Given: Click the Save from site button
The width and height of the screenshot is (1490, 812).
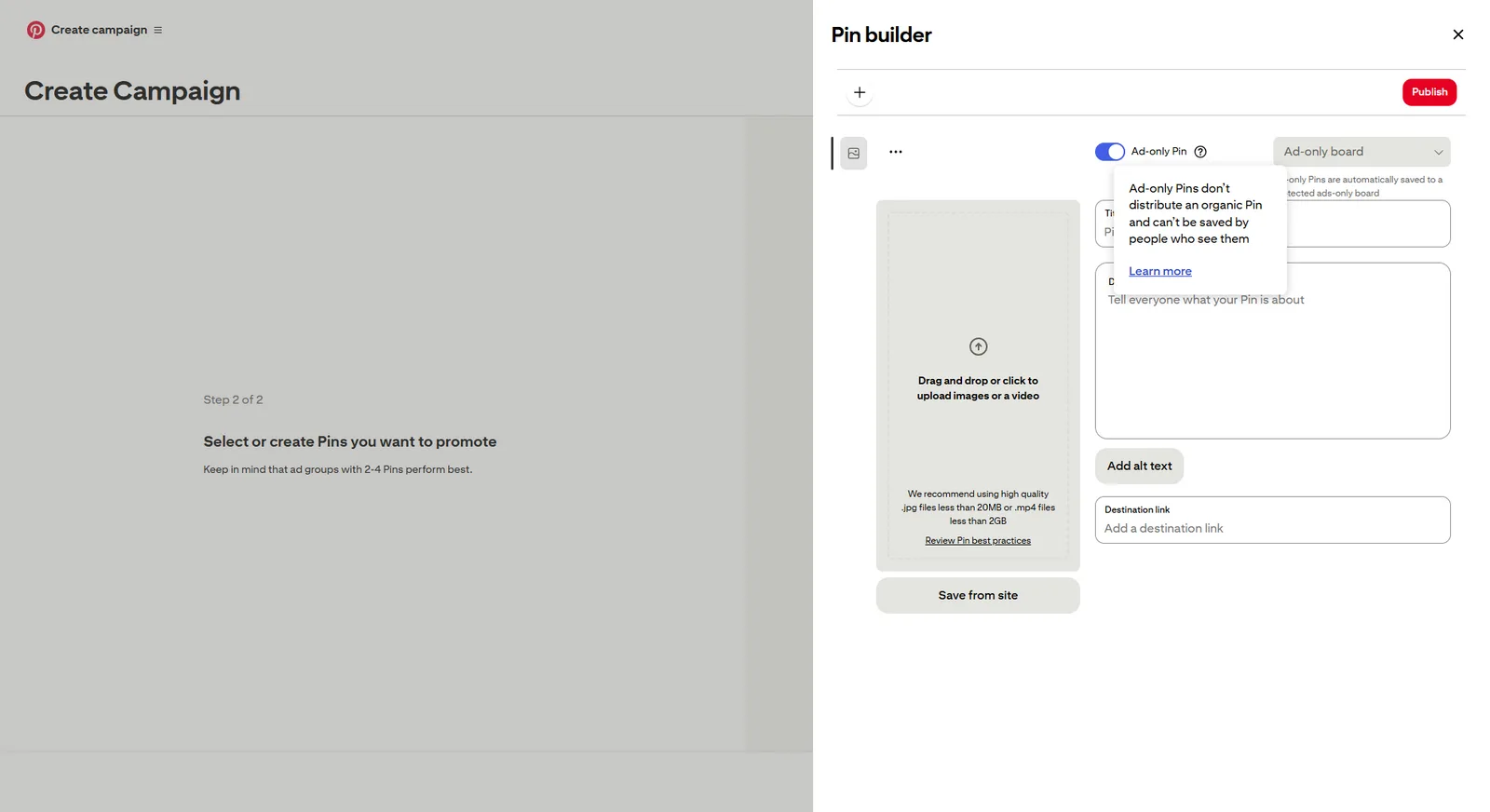Looking at the screenshot, I should click(978, 596).
